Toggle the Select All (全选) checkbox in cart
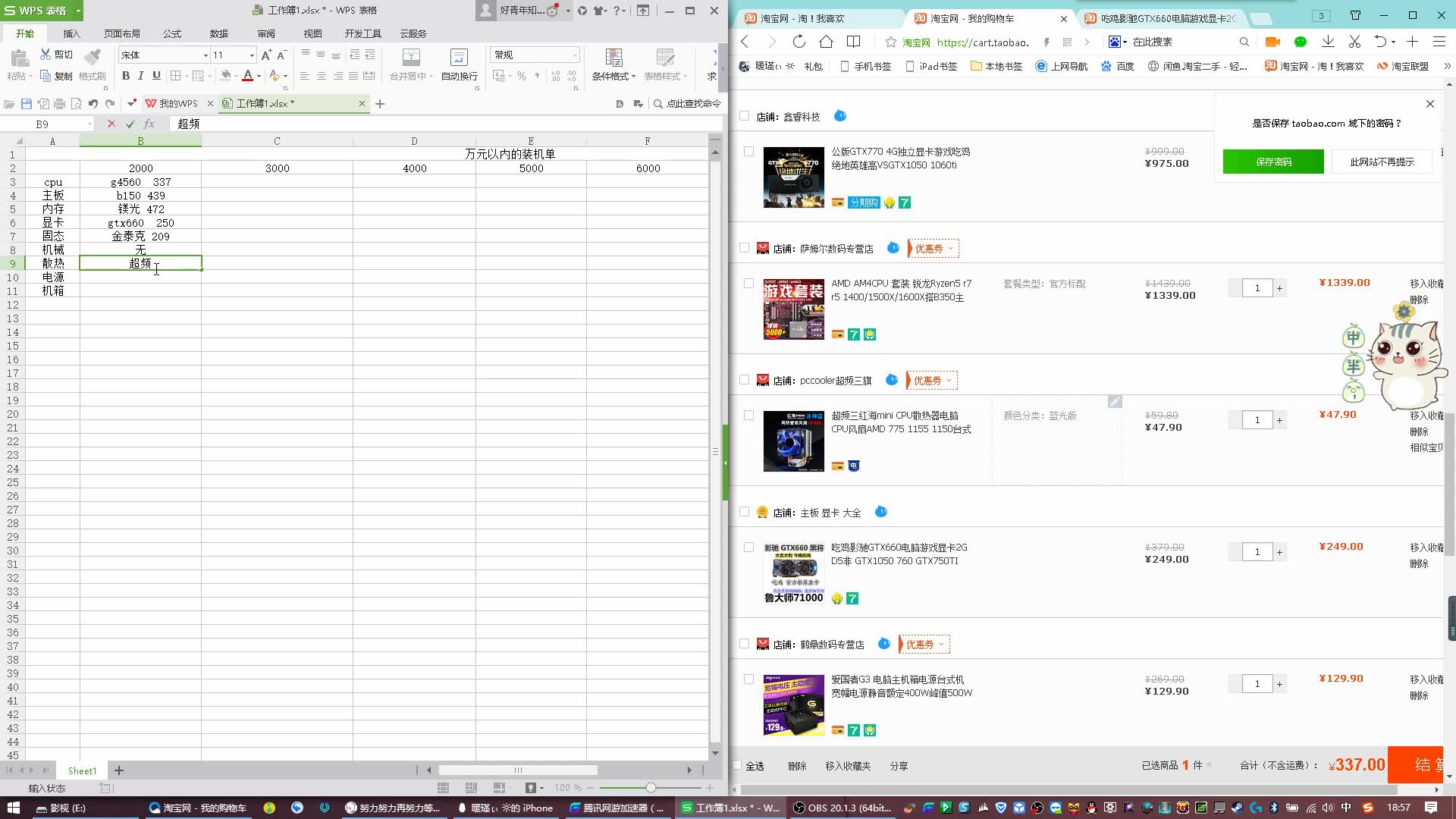 (x=737, y=766)
